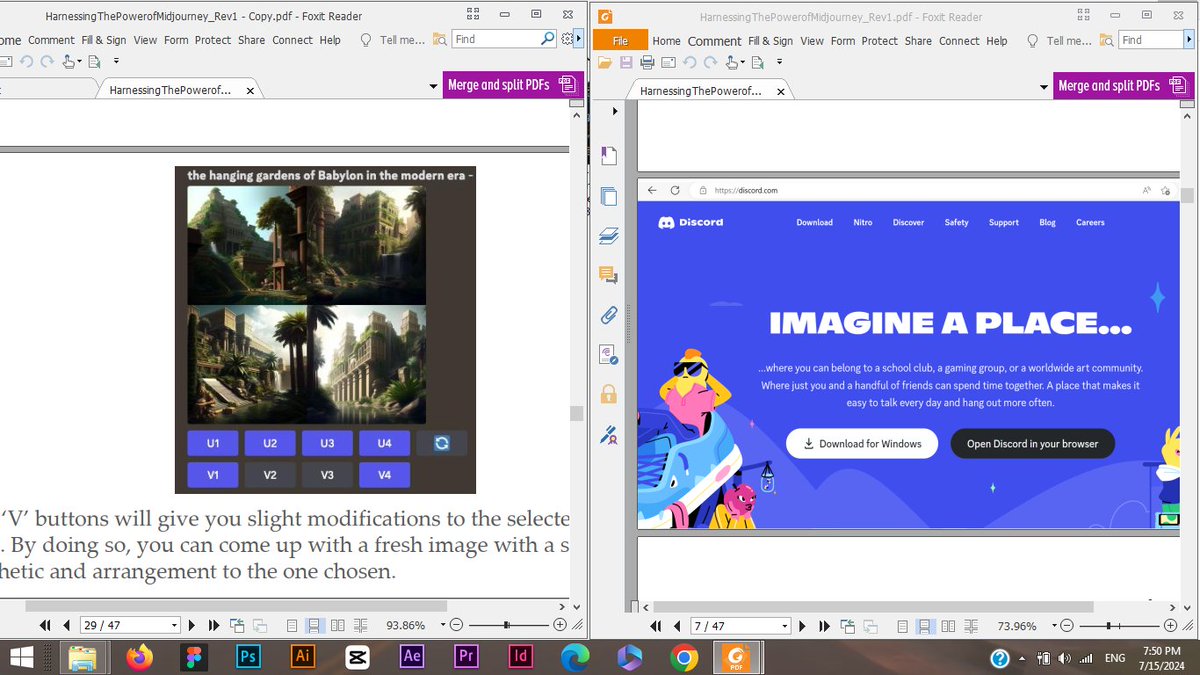Open tab list arrow in left window
The height and width of the screenshot is (675, 1200).
pyautogui.click(x=433, y=86)
